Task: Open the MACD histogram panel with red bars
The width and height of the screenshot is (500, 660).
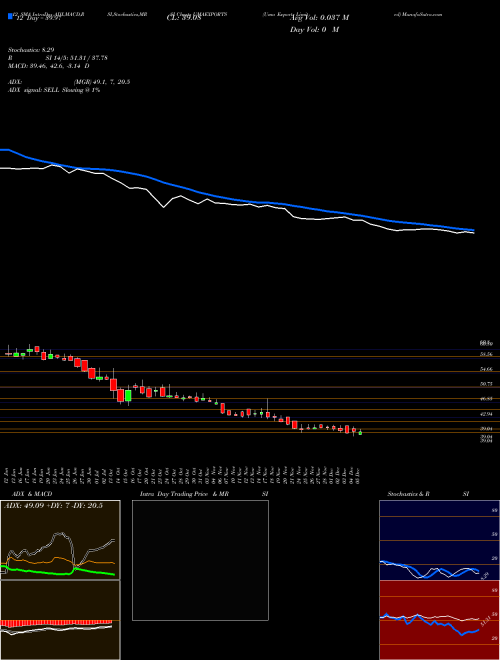Action: tap(60, 620)
